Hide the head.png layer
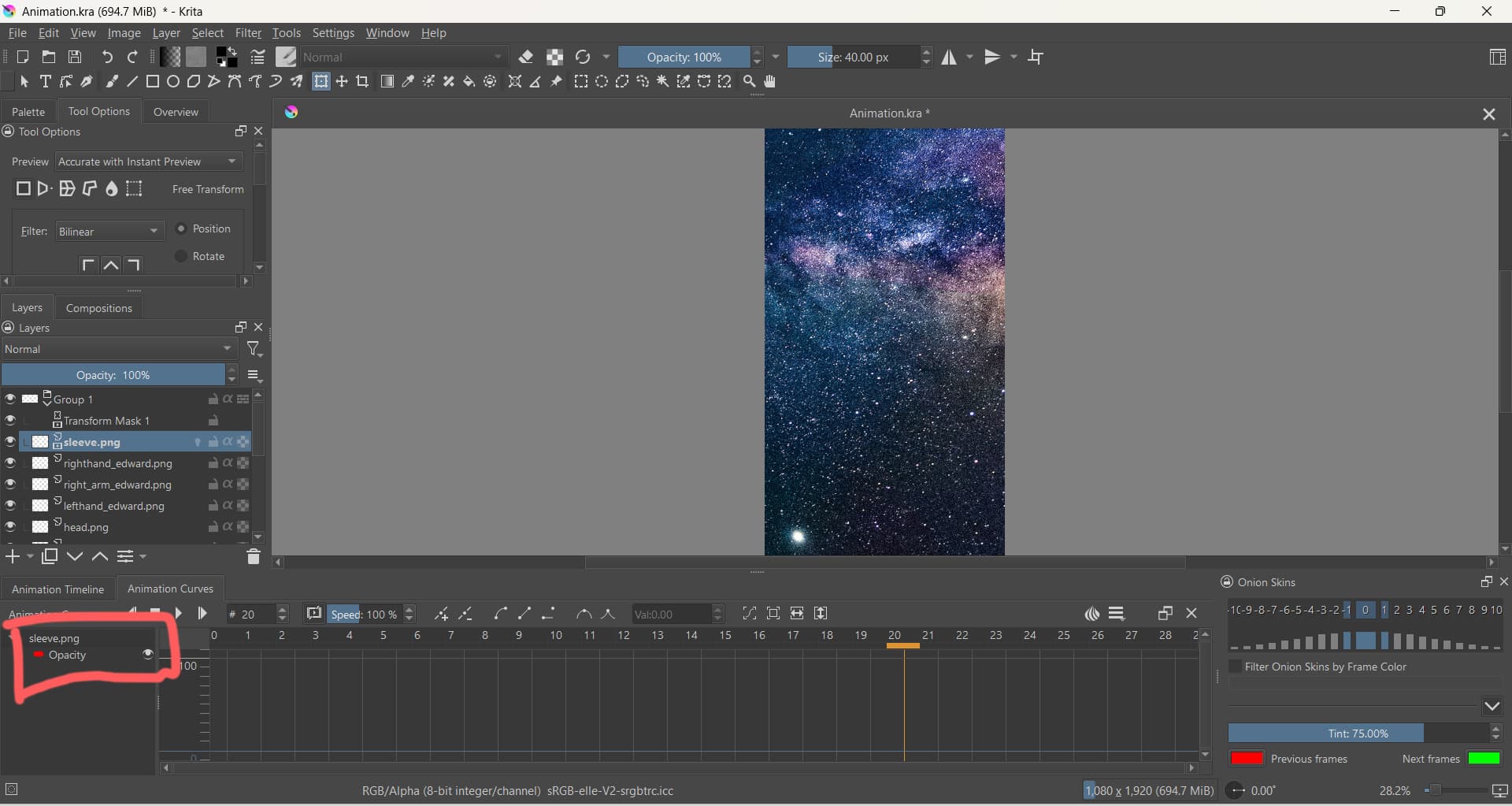The image size is (1512, 806). pyautogui.click(x=10, y=527)
